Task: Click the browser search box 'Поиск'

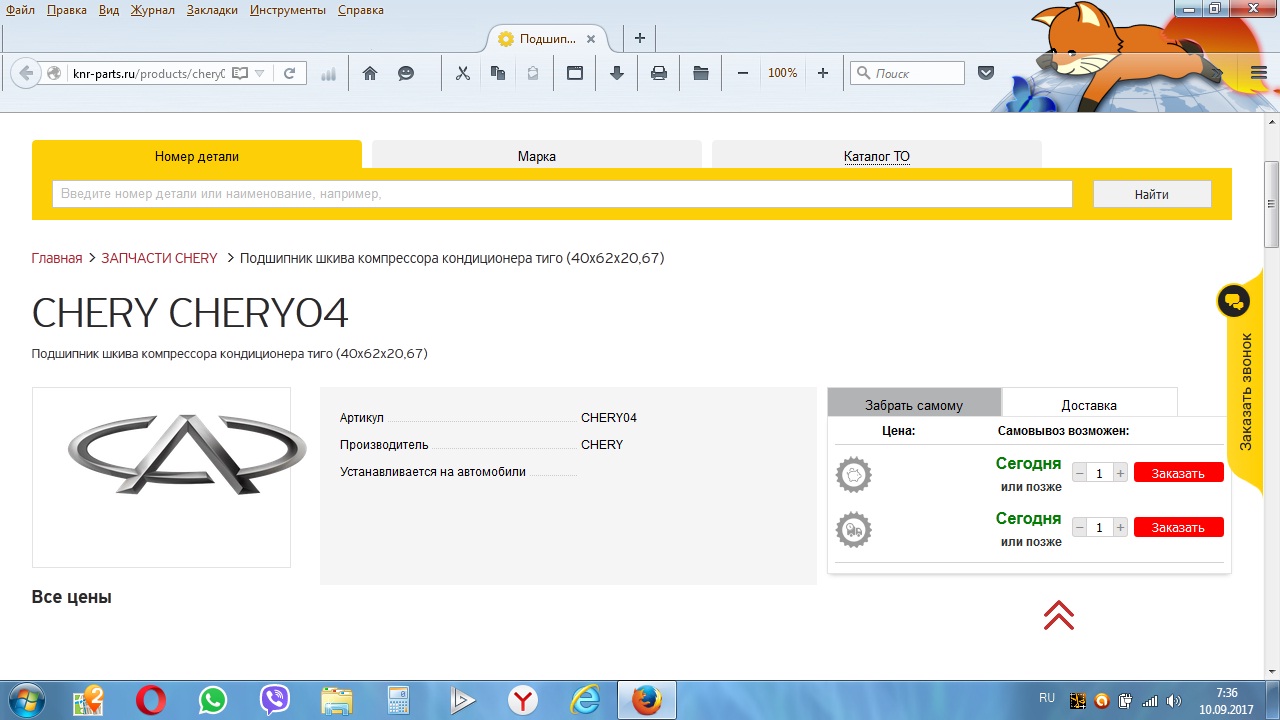Action: click(x=907, y=73)
